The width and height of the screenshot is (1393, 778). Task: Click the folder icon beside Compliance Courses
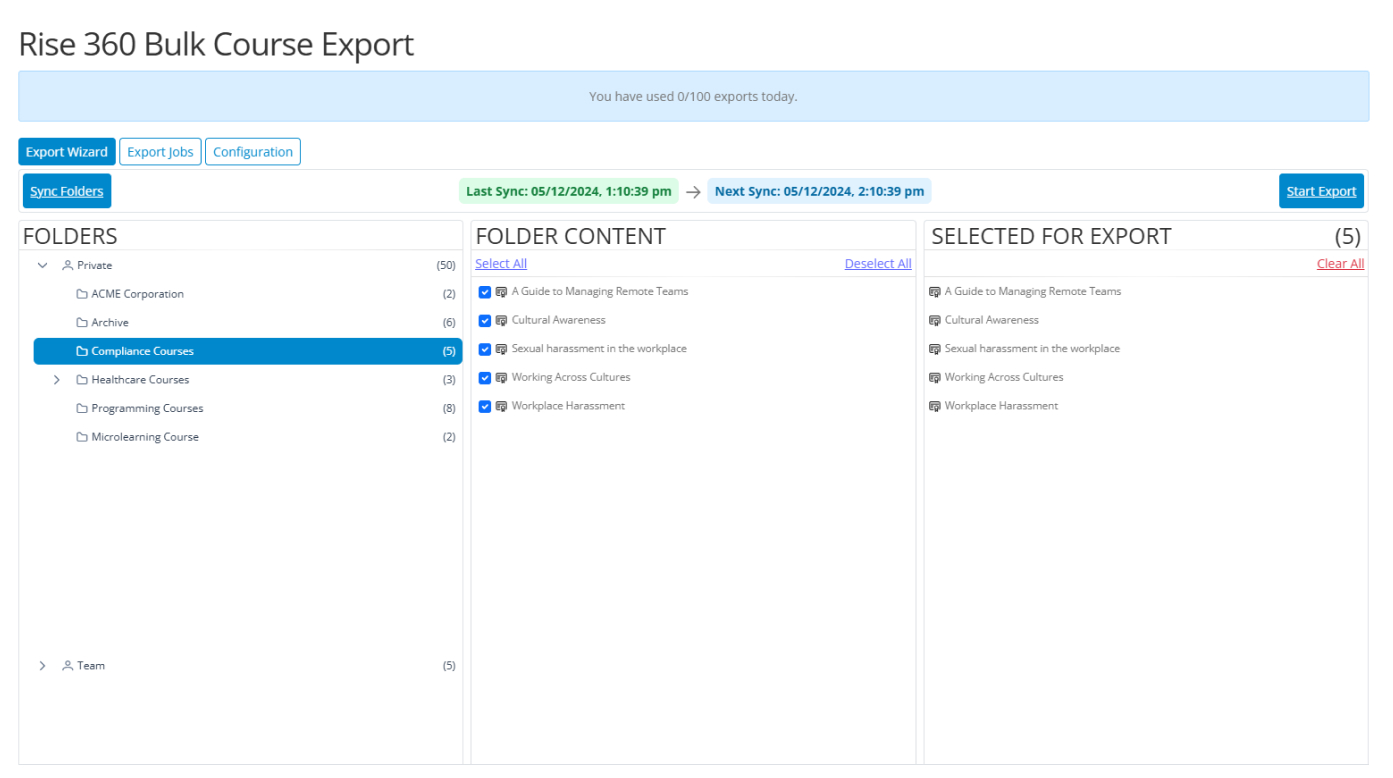[x=82, y=351]
